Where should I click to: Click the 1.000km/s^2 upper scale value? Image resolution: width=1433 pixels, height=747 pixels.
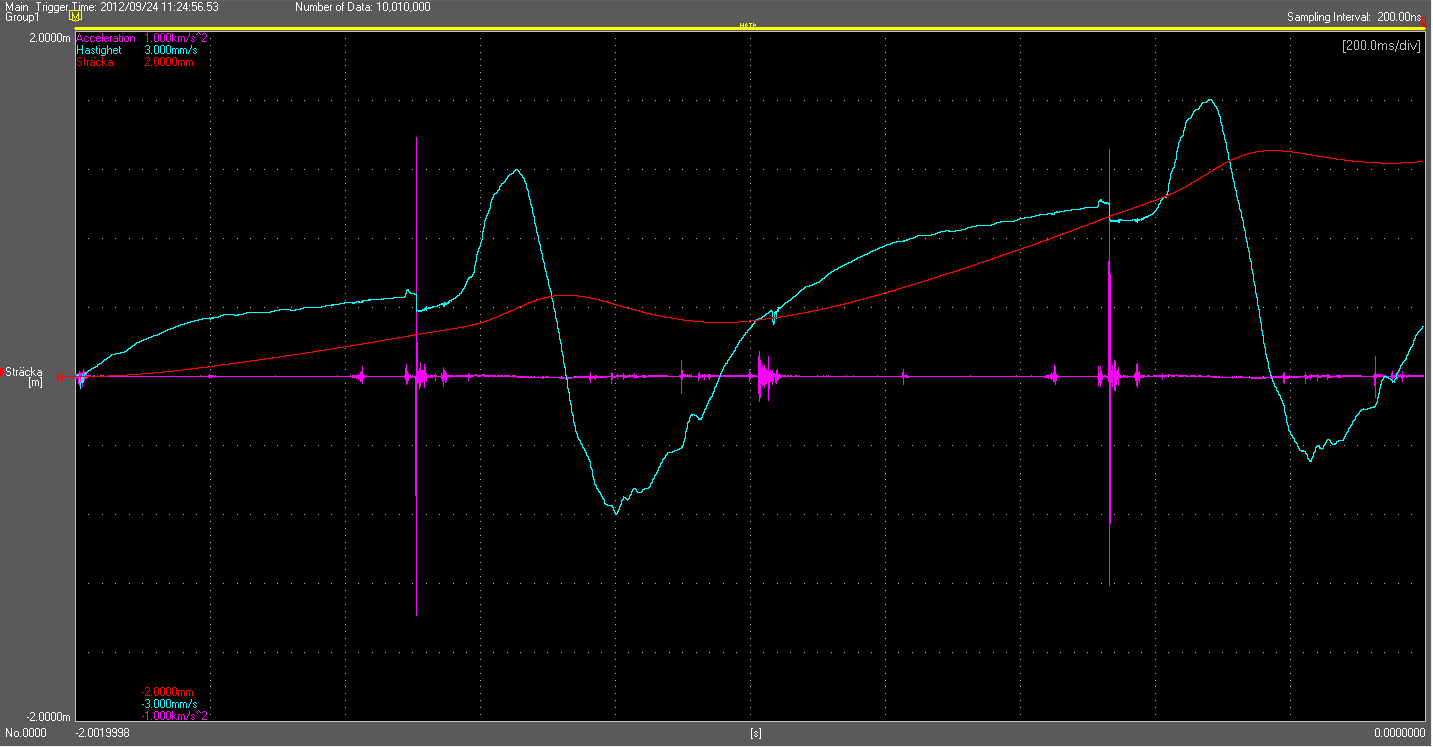pos(176,38)
